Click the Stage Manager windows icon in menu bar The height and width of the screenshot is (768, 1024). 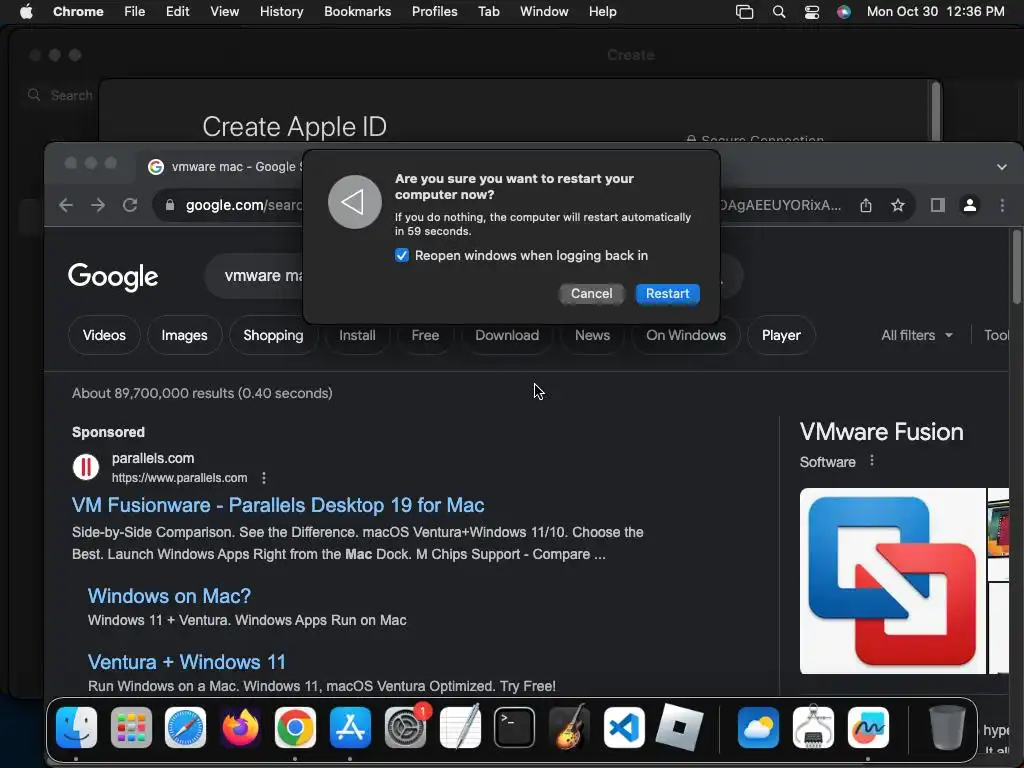pos(744,12)
